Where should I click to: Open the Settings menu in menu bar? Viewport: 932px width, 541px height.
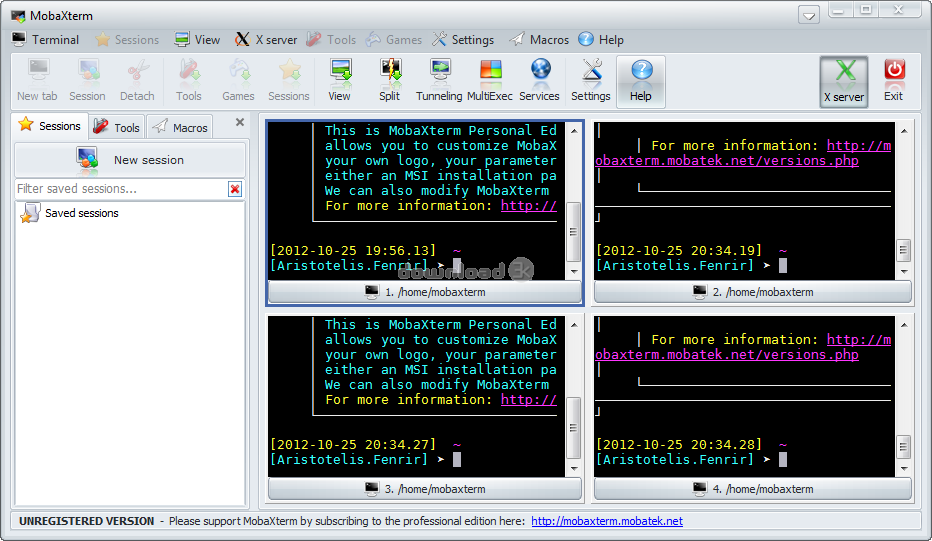point(463,40)
